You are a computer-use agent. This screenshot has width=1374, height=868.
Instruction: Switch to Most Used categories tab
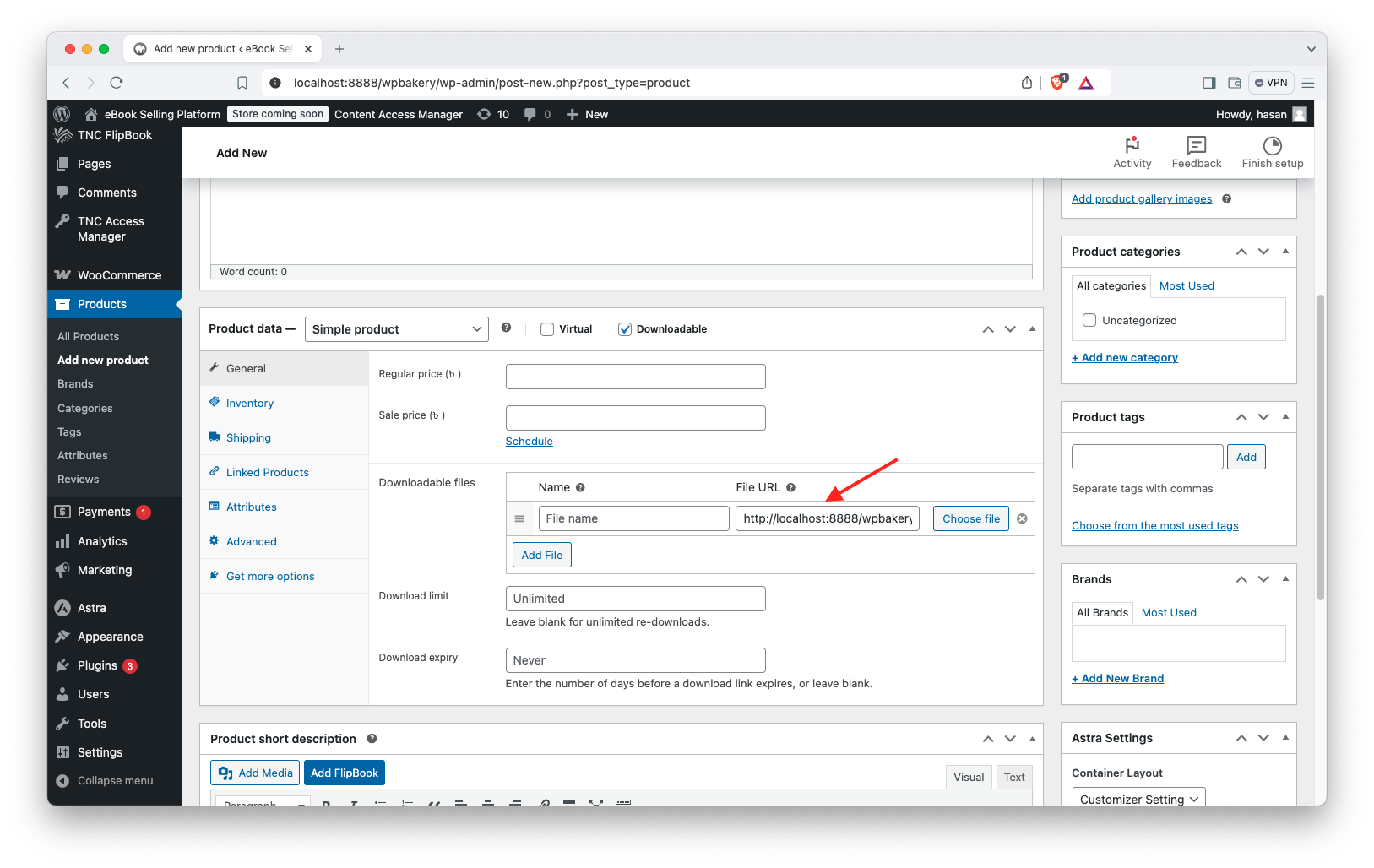coord(1187,285)
